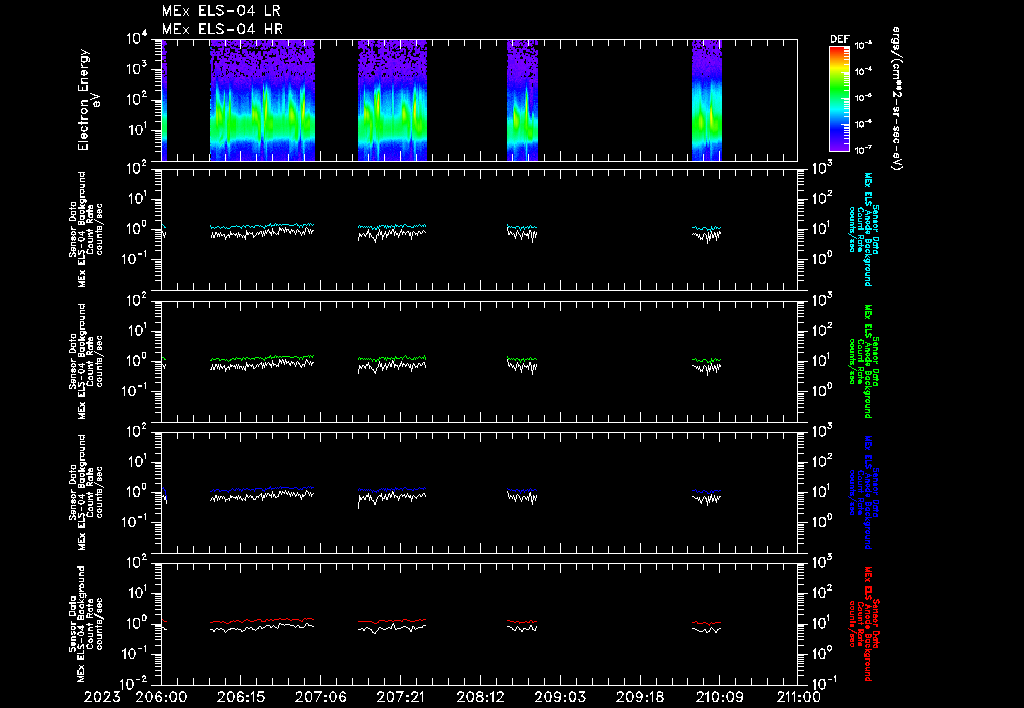Screen dimensions: 1024x708
Task: Click the '208:12' time axis label
Action: tap(481, 698)
